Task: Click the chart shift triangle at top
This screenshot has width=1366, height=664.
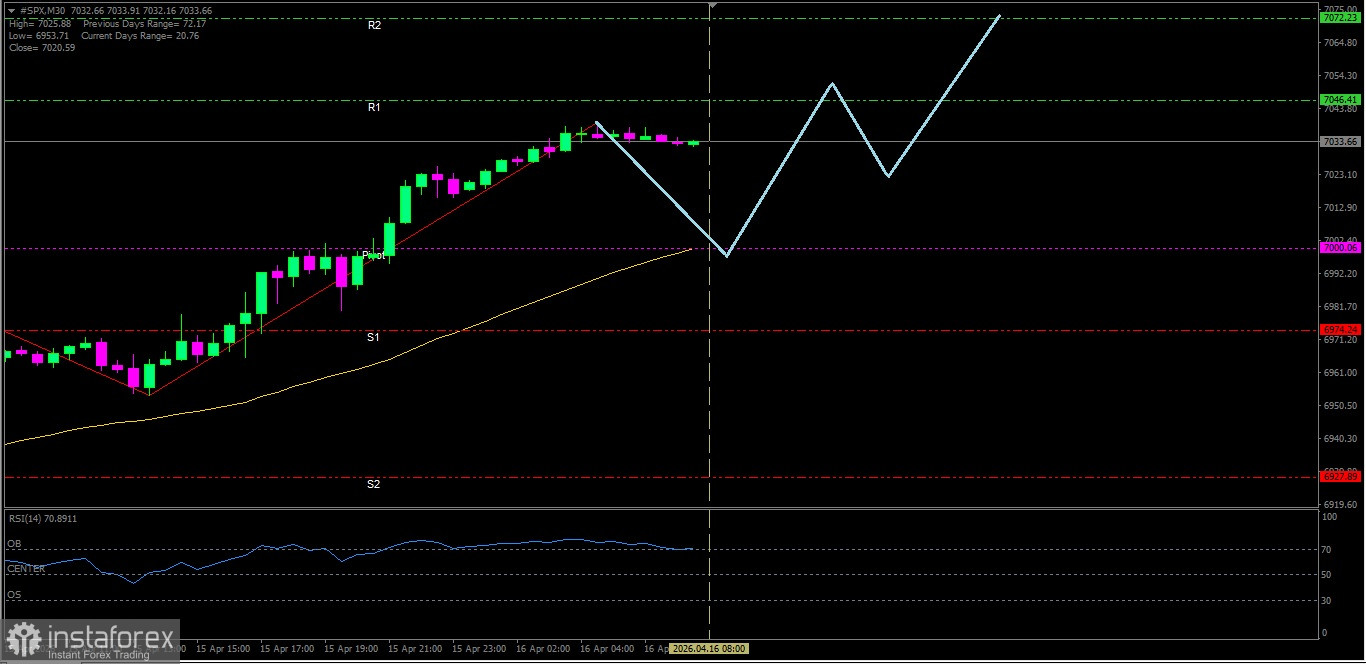Action: point(711,6)
